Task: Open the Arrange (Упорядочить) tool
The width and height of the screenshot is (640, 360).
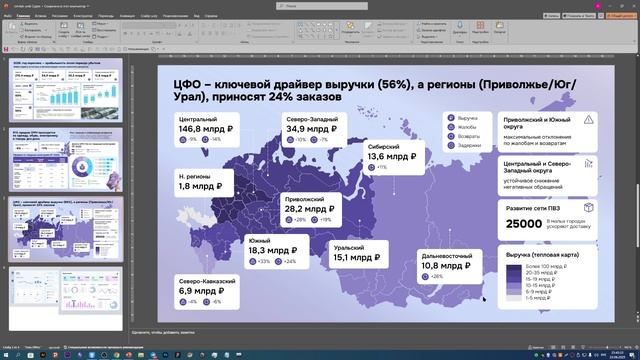Action: pos(350,29)
